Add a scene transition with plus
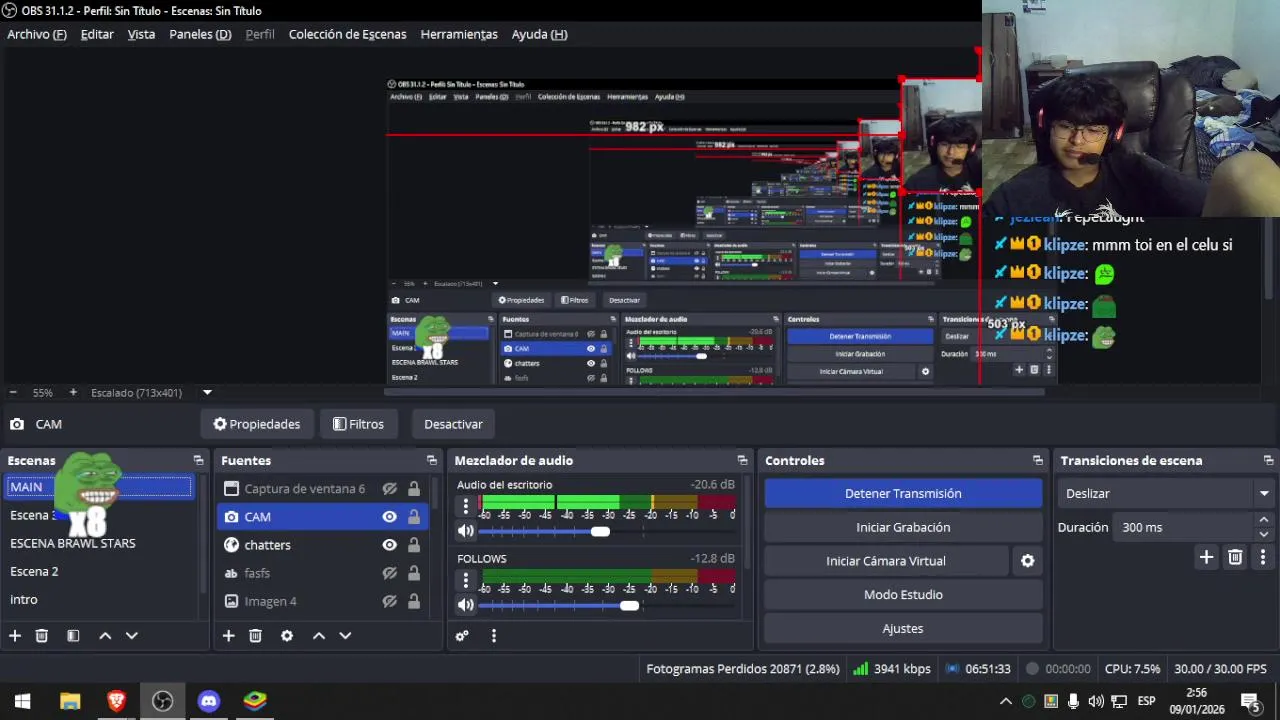The image size is (1280, 720). 1206,558
